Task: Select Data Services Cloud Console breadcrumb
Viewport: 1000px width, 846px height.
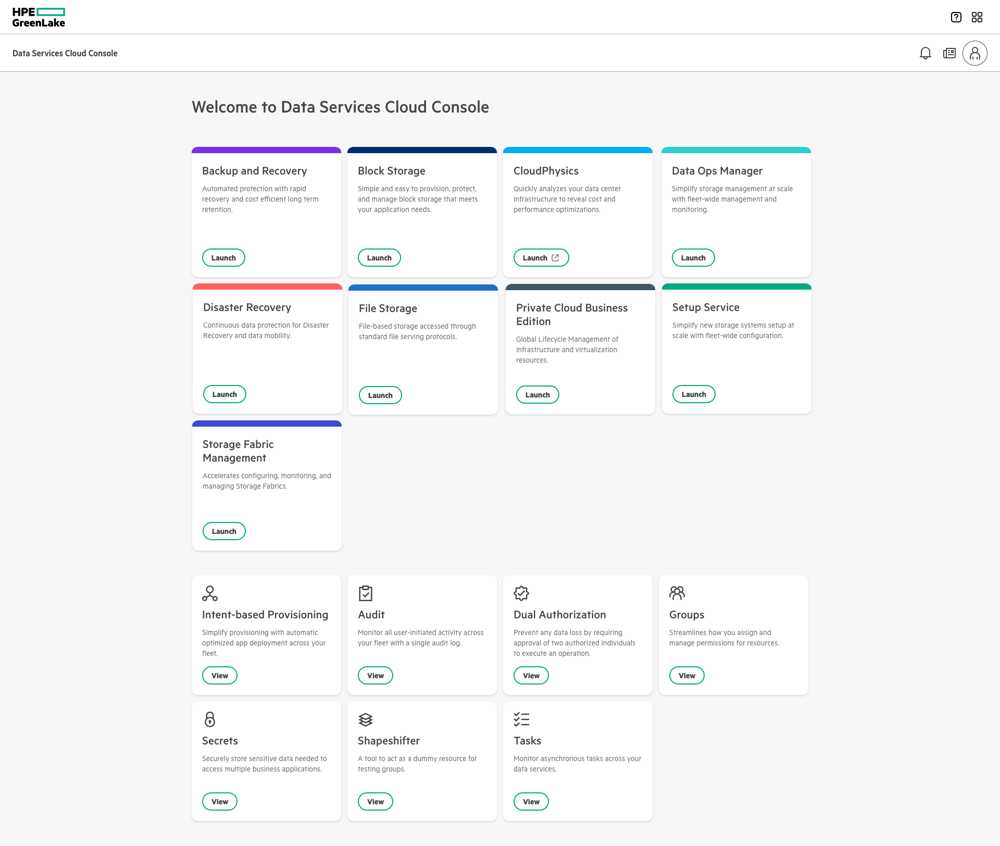Action: [65, 54]
